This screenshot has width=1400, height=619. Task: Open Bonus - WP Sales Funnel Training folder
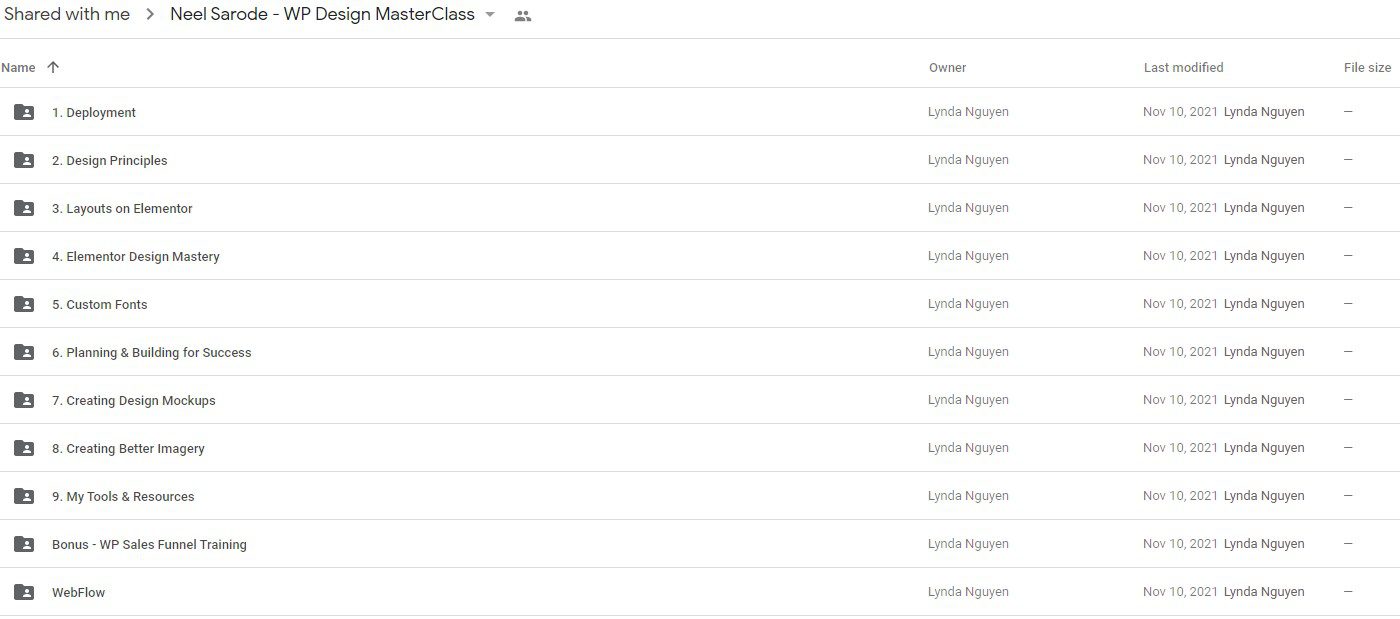pyautogui.click(x=700, y=544)
